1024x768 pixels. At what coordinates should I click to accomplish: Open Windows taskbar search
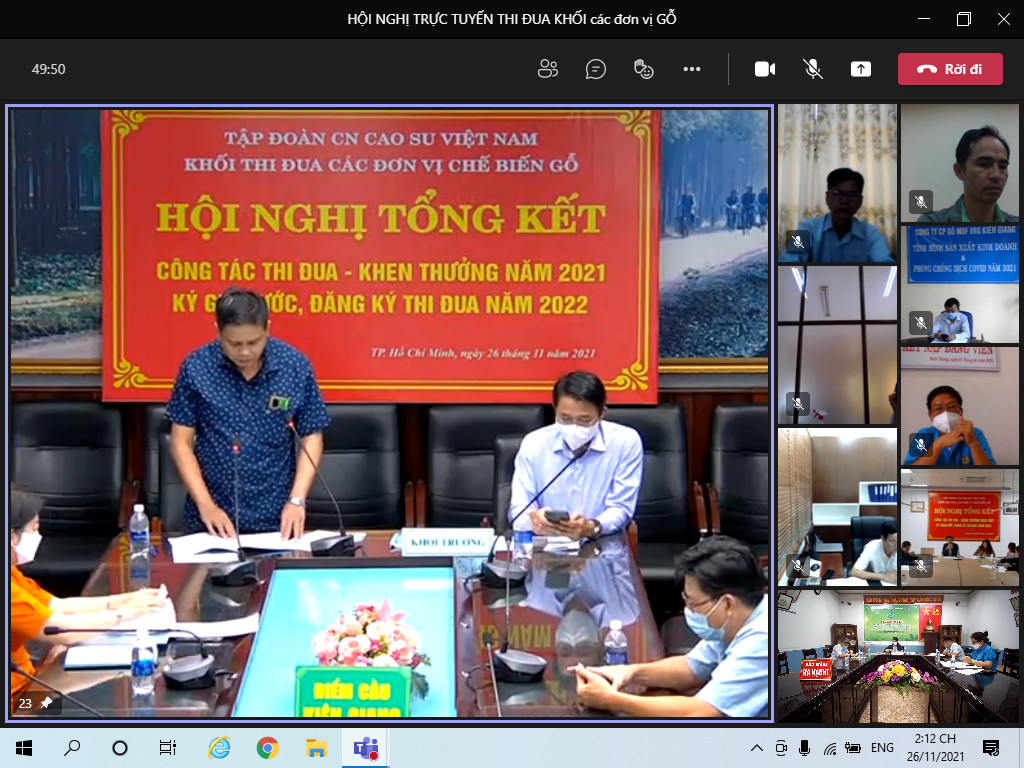tap(72, 748)
